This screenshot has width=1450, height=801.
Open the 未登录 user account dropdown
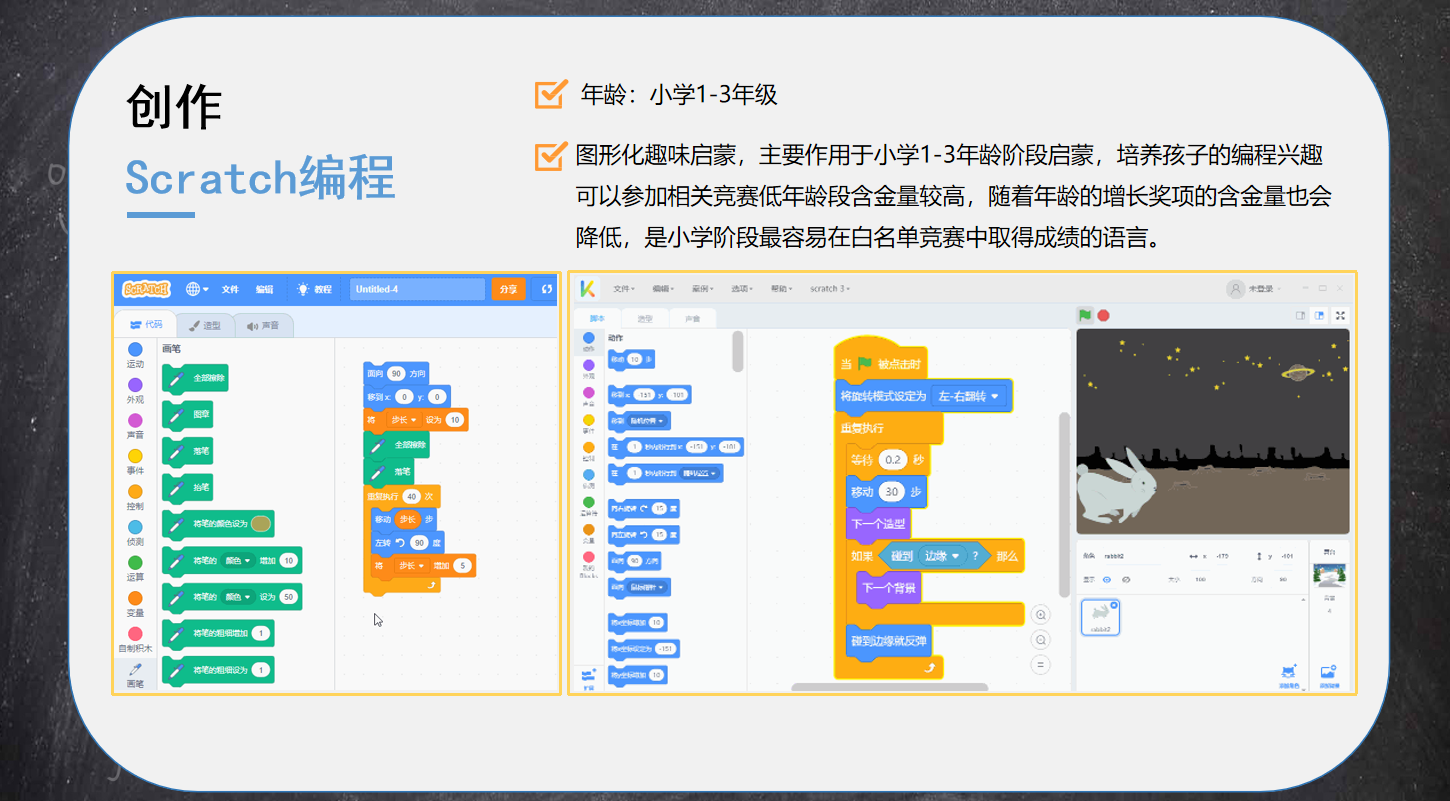pyautogui.click(x=1255, y=288)
